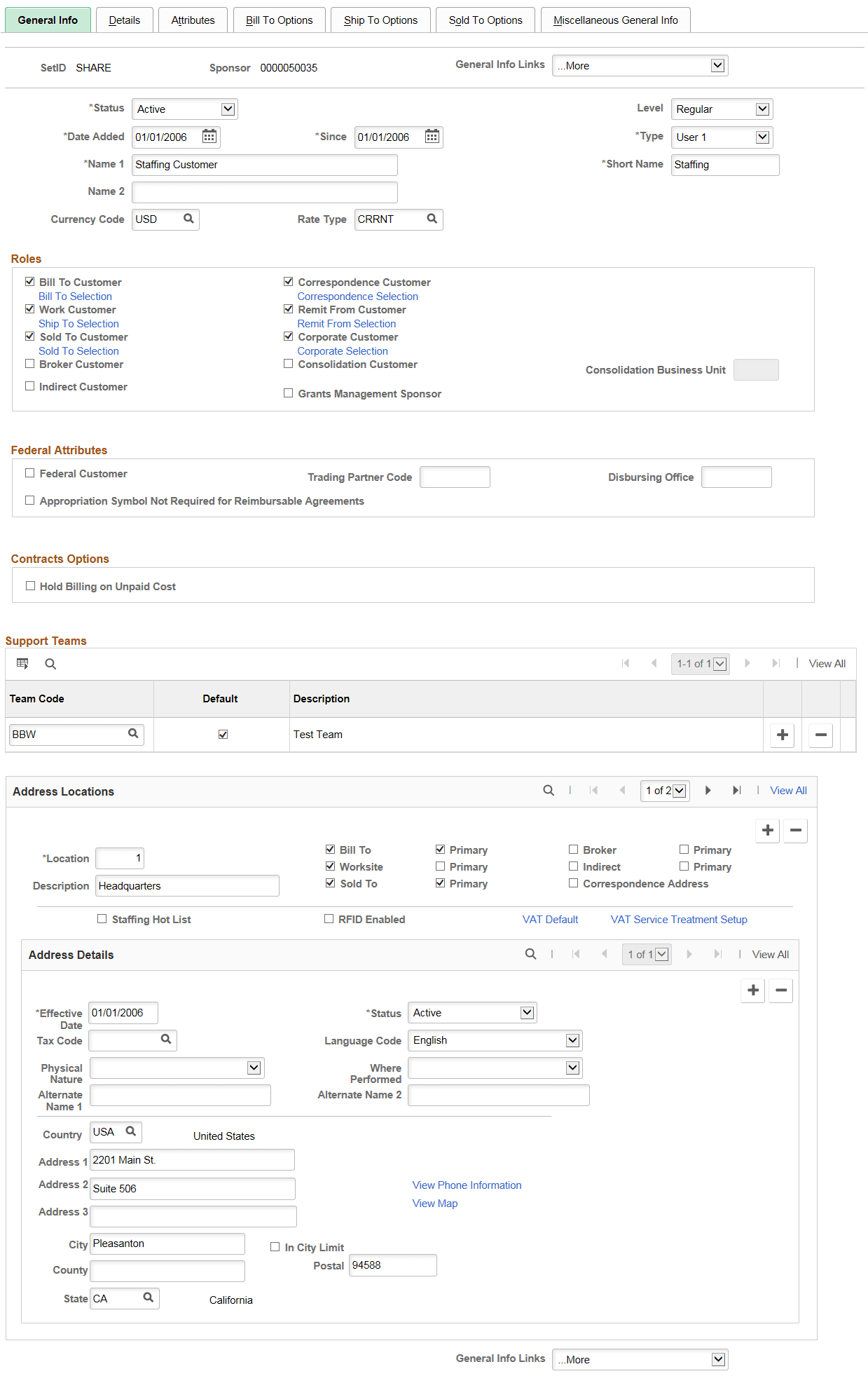Screen dimensions: 868x1376
Task: Go to next Address Location
Action: [x=708, y=791]
